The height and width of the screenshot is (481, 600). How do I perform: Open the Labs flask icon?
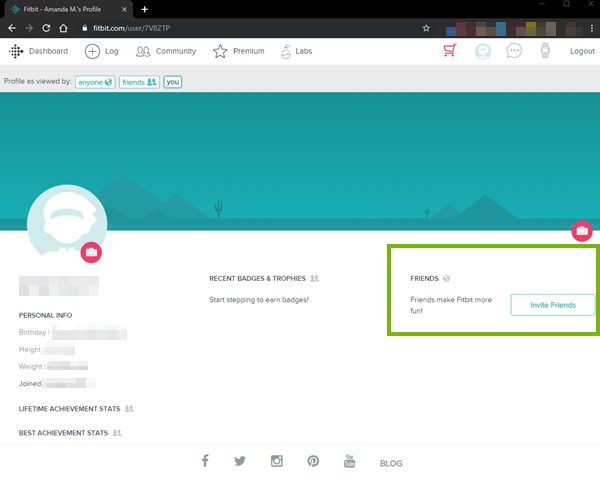(x=286, y=51)
